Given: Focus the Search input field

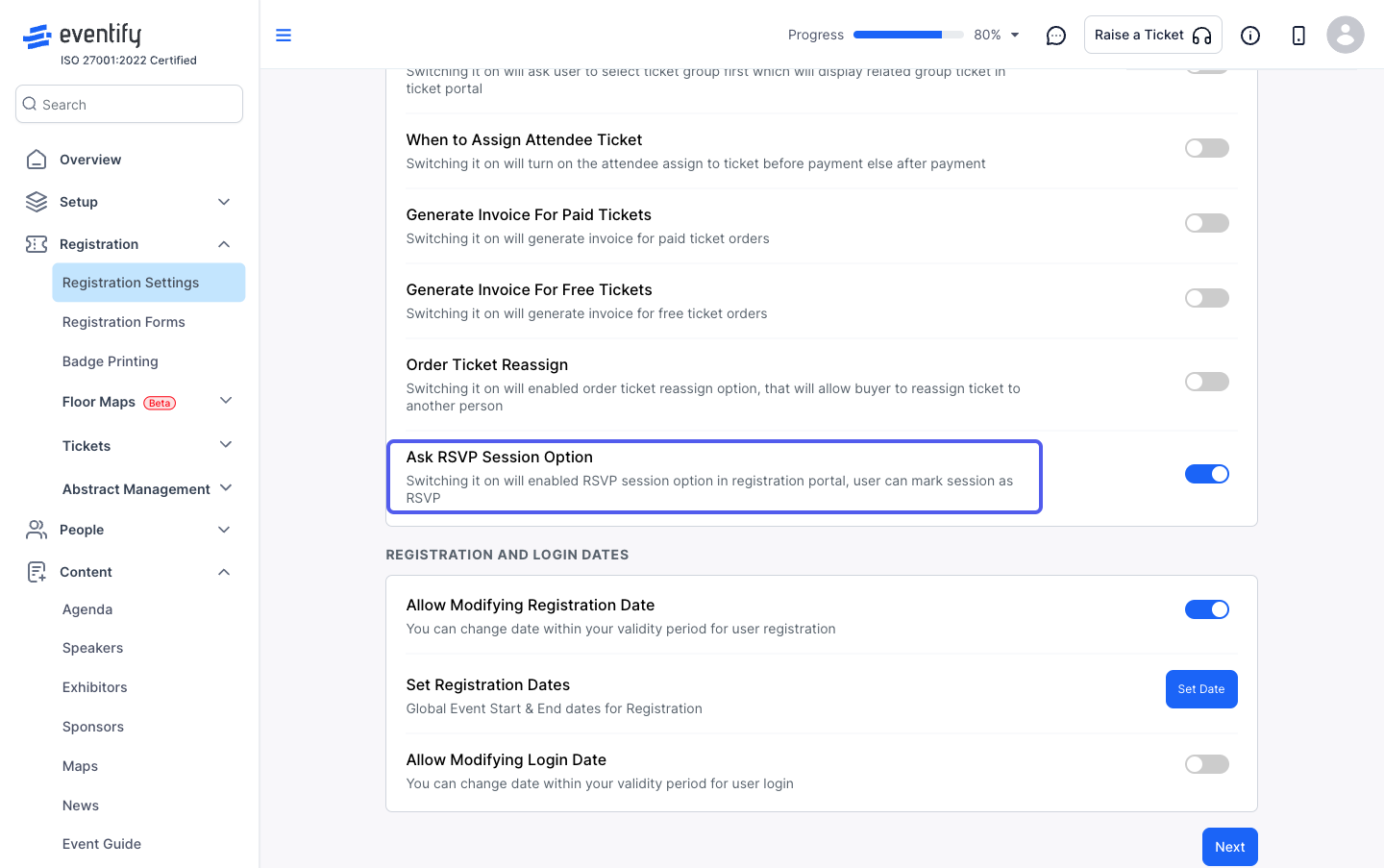Looking at the screenshot, I should (129, 104).
